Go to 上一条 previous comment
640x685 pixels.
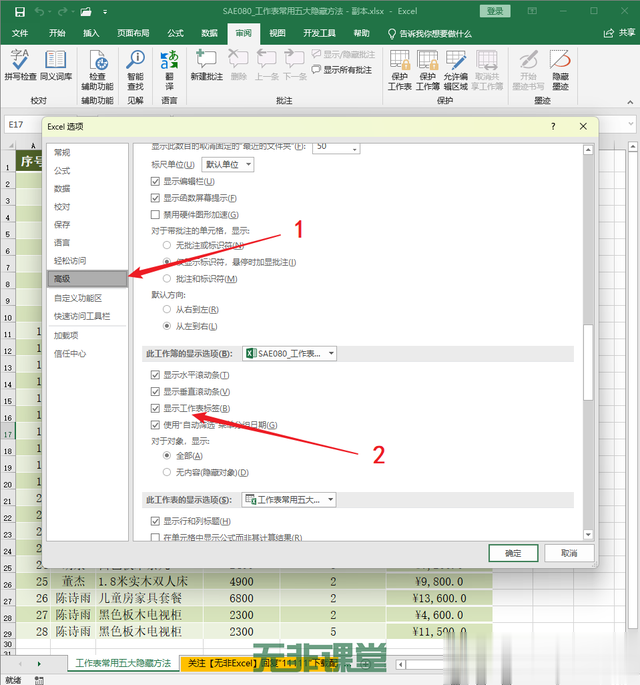(266, 65)
